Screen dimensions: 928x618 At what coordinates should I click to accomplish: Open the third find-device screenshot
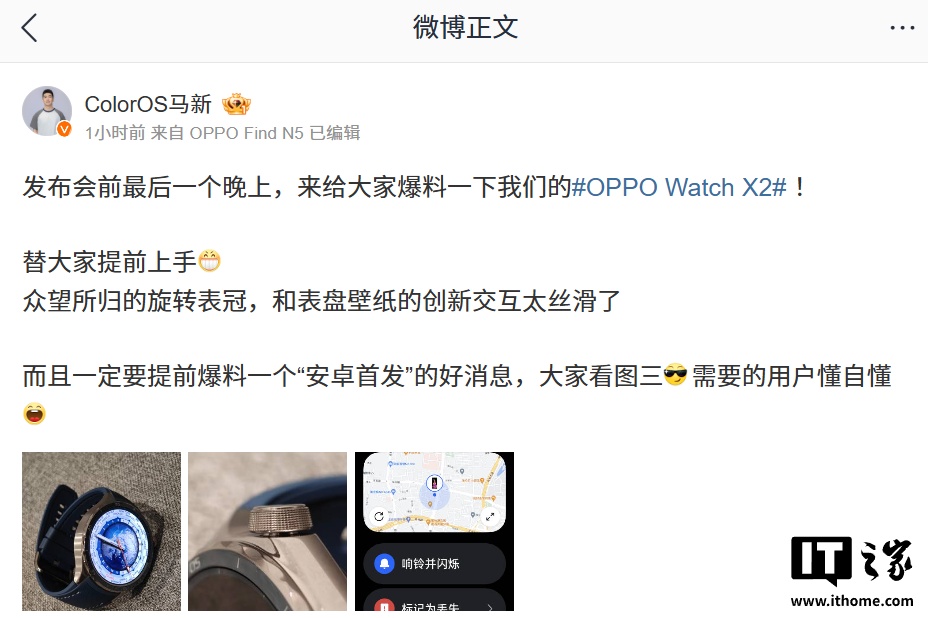click(434, 531)
